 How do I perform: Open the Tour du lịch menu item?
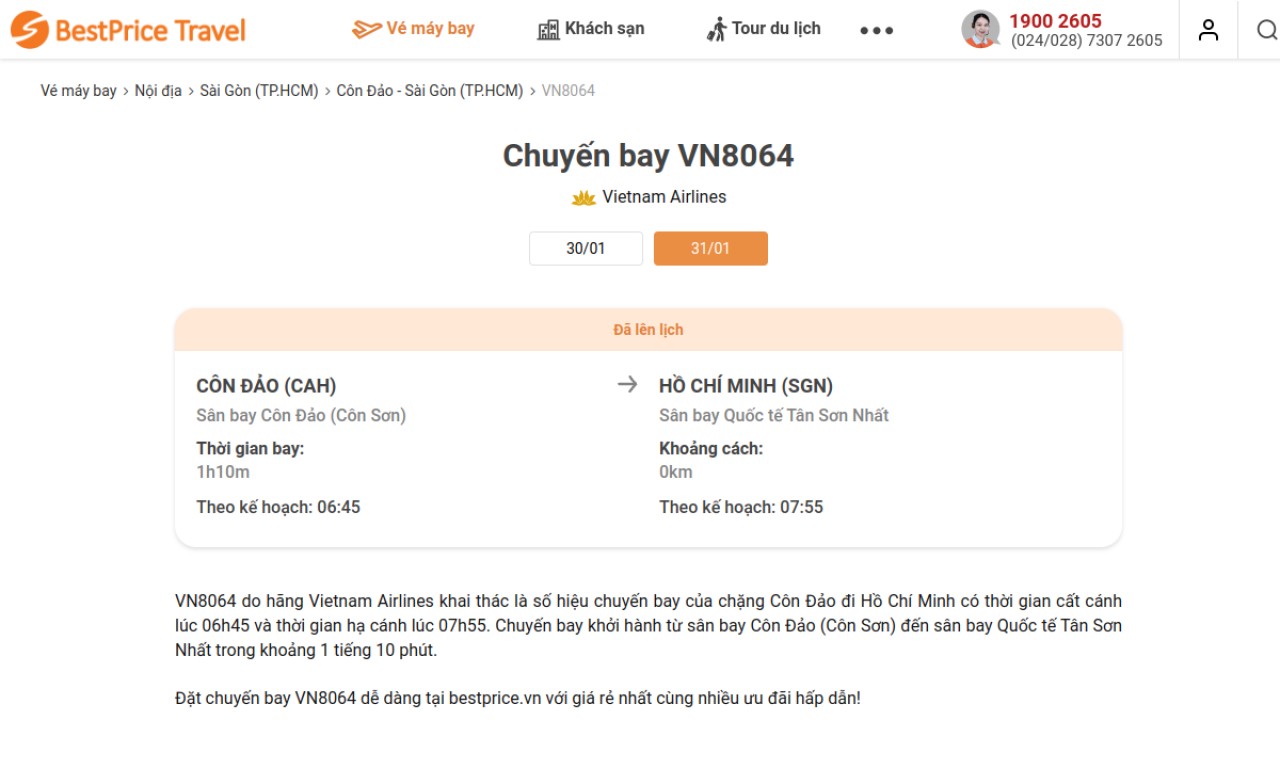pyautogui.click(x=776, y=29)
